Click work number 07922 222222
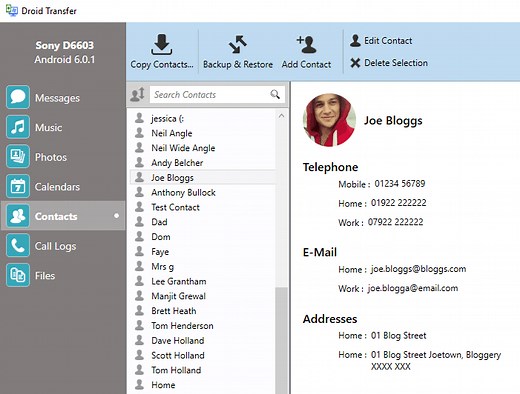Screen dimensions: 520x394 pyautogui.click(x=395, y=222)
